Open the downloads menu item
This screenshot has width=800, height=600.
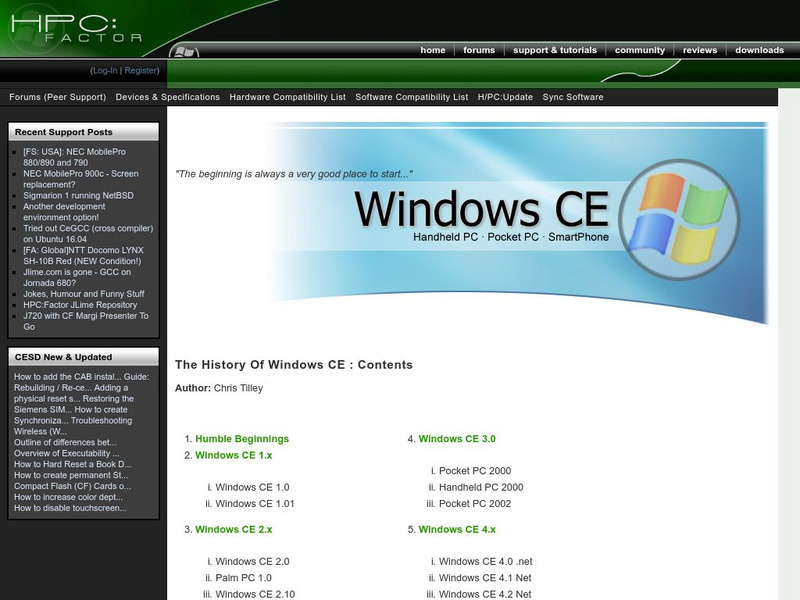click(x=759, y=50)
